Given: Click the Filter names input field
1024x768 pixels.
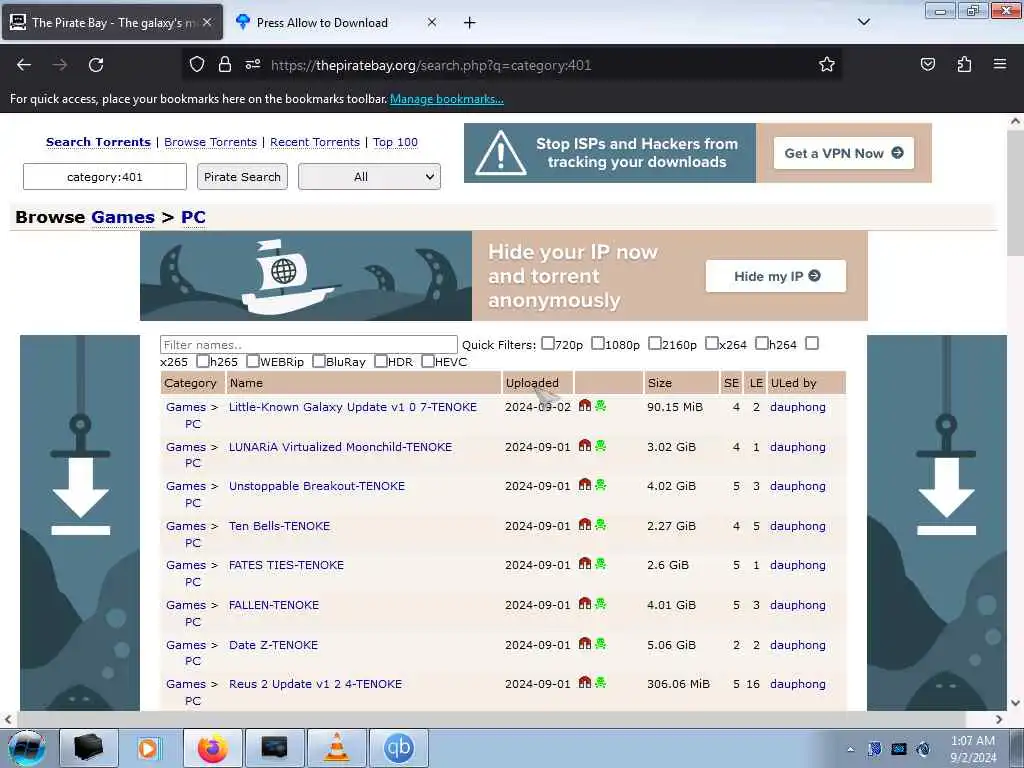Looking at the screenshot, I should coord(308,344).
